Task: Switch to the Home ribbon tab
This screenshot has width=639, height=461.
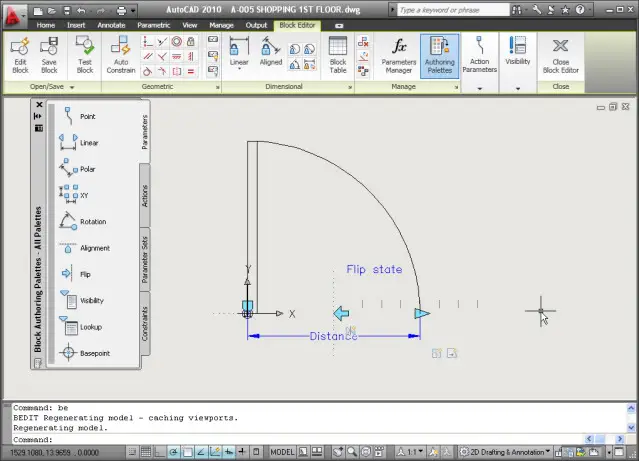Action: point(46,25)
